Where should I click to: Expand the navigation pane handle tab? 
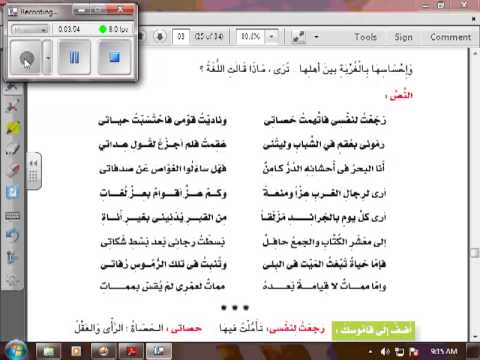pos(33,171)
